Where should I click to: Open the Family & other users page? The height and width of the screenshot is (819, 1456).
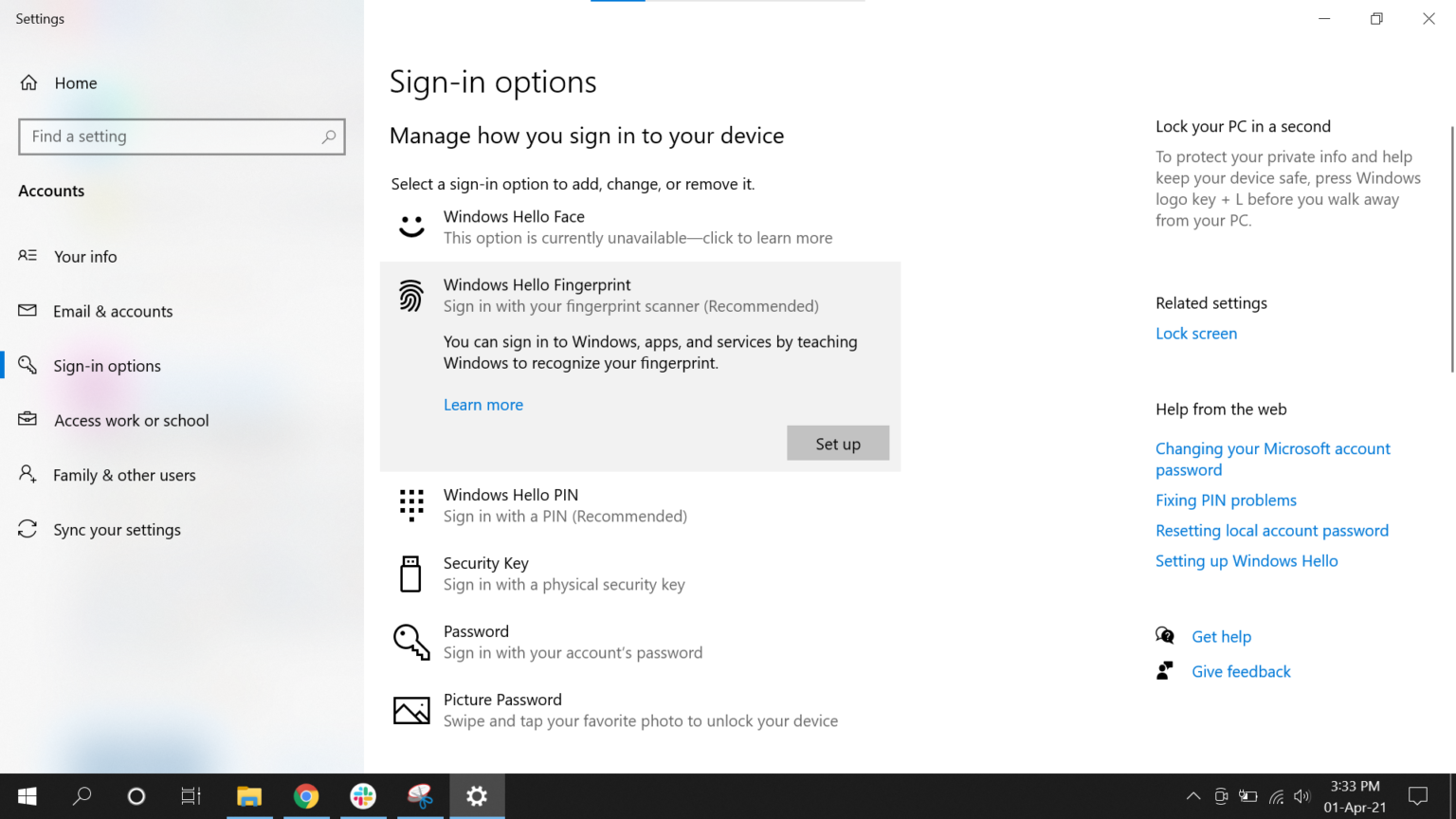tap(123, 475)
